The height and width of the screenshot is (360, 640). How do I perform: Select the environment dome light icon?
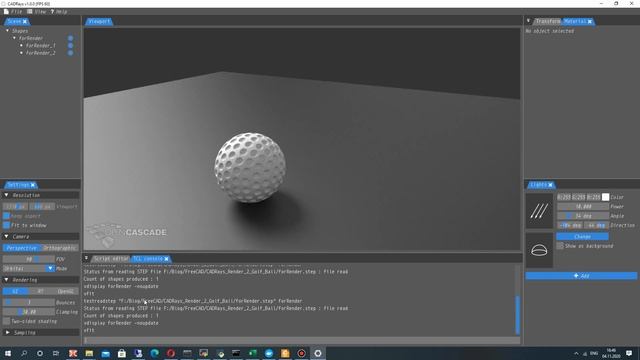pos(539,250)
